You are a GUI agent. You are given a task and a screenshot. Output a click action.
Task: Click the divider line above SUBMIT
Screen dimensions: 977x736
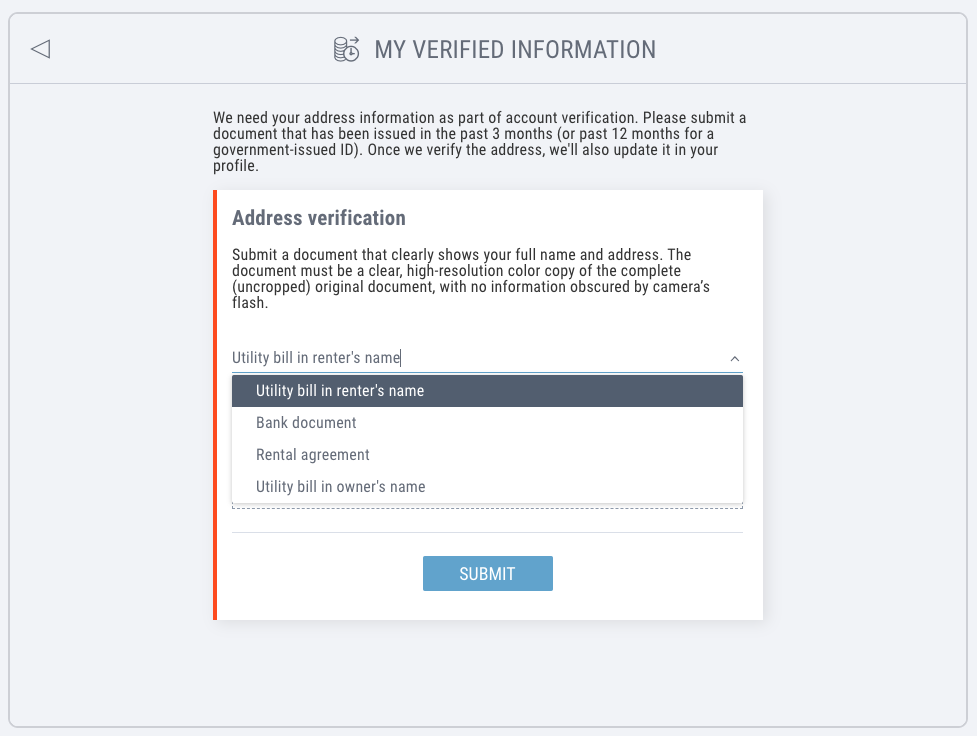(x=487, y=532)
